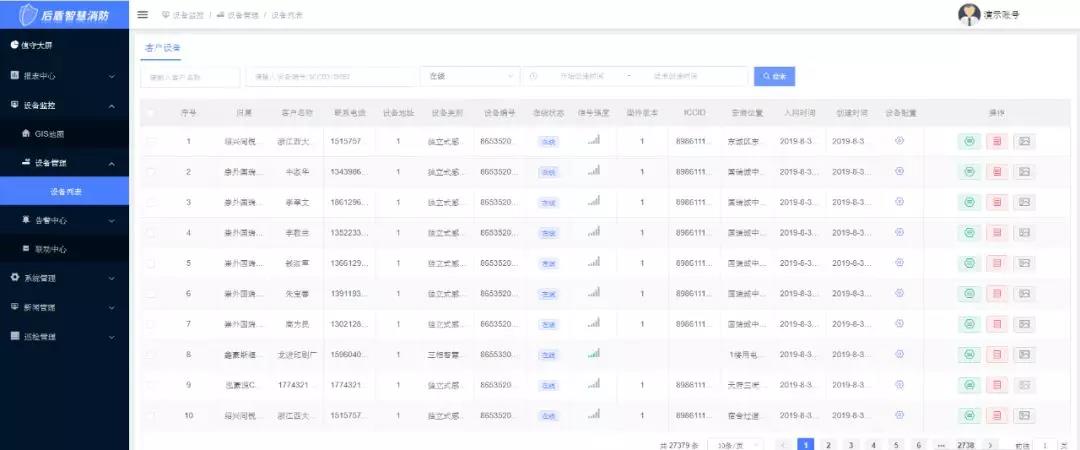Check the checkbox for row 1
The height and width of the screenshot is (450, 1080).
point(151,141)
